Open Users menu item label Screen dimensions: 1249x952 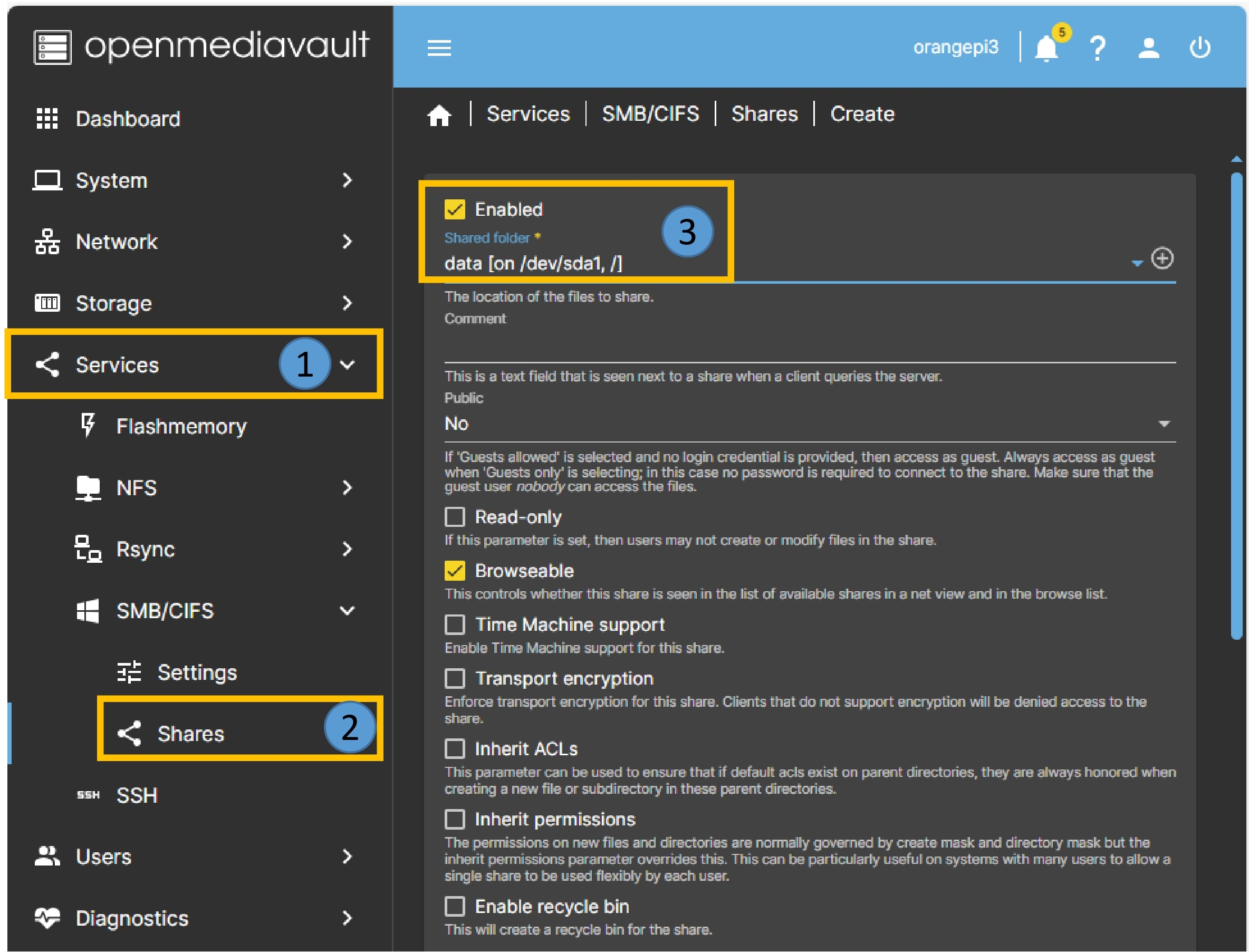tap(104, 857)
